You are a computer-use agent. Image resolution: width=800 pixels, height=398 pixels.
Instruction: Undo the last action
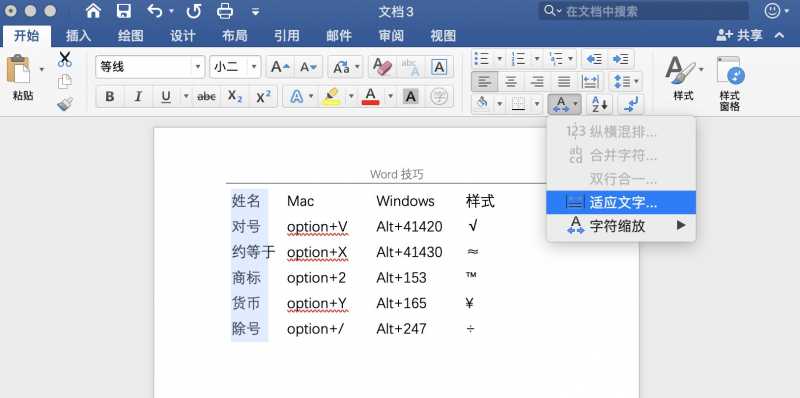pos(155,11)
